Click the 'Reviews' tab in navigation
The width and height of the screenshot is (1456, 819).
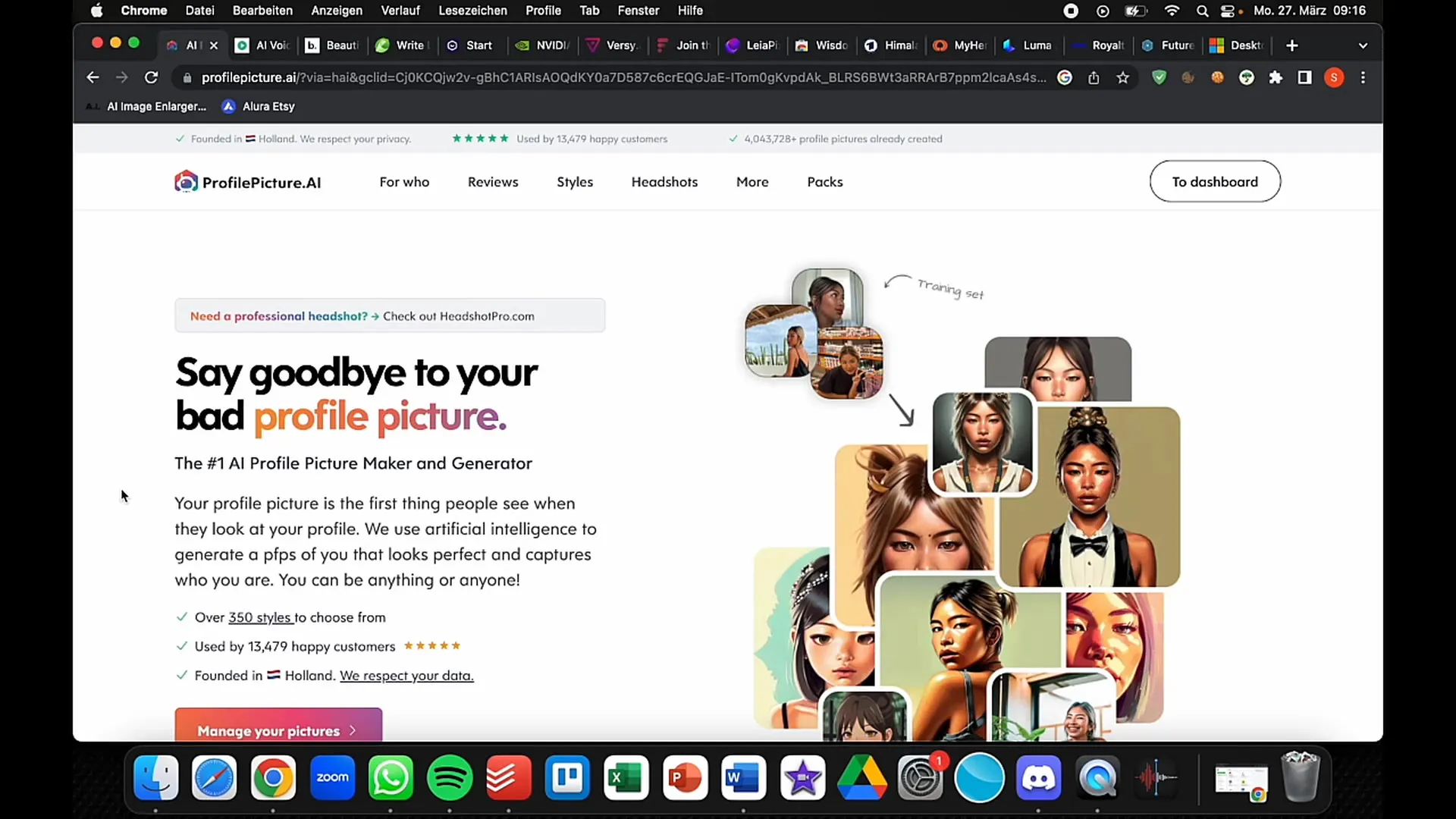pos(493,182)
